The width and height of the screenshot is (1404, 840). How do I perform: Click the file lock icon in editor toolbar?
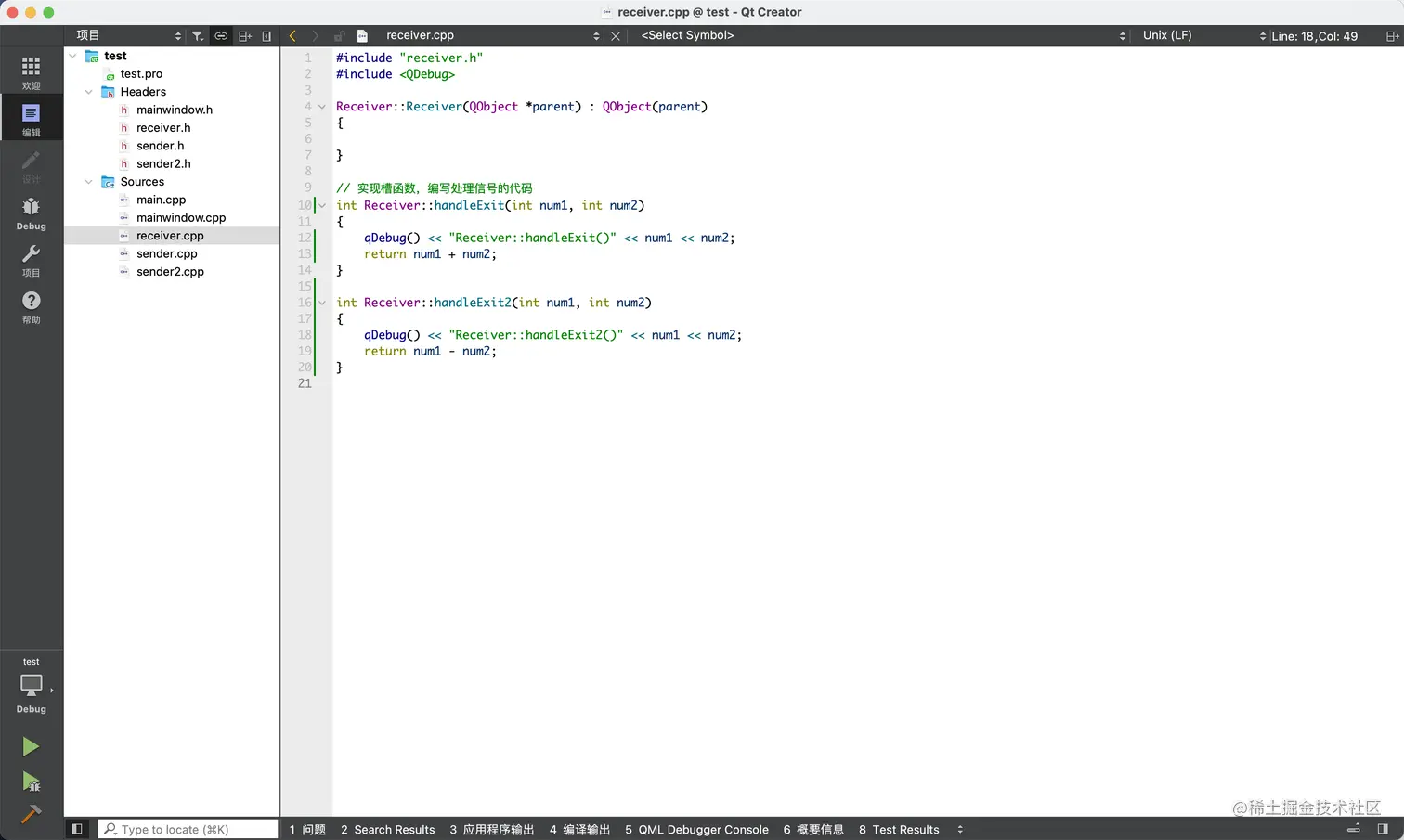(x=339, y=36)
